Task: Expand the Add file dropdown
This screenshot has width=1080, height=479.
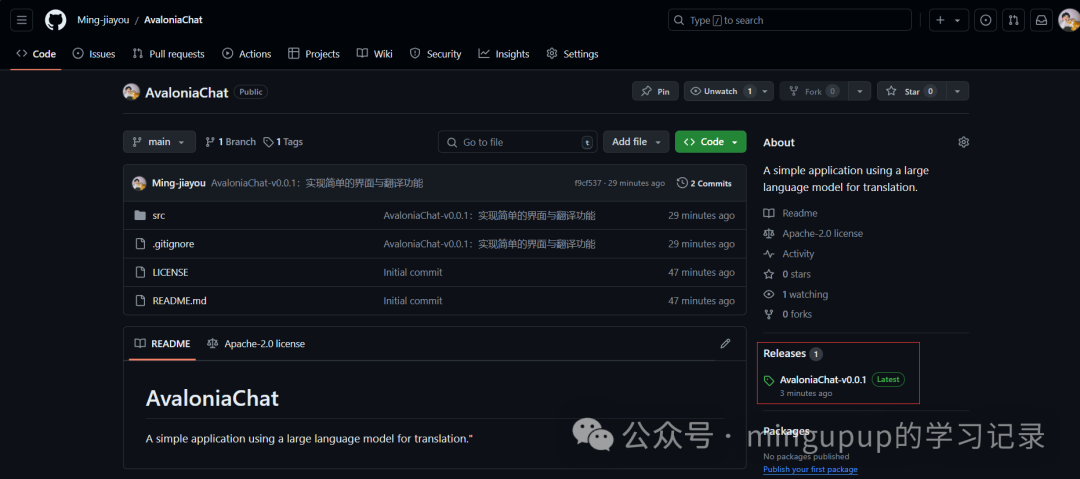Action: click(x=635, y=142)
